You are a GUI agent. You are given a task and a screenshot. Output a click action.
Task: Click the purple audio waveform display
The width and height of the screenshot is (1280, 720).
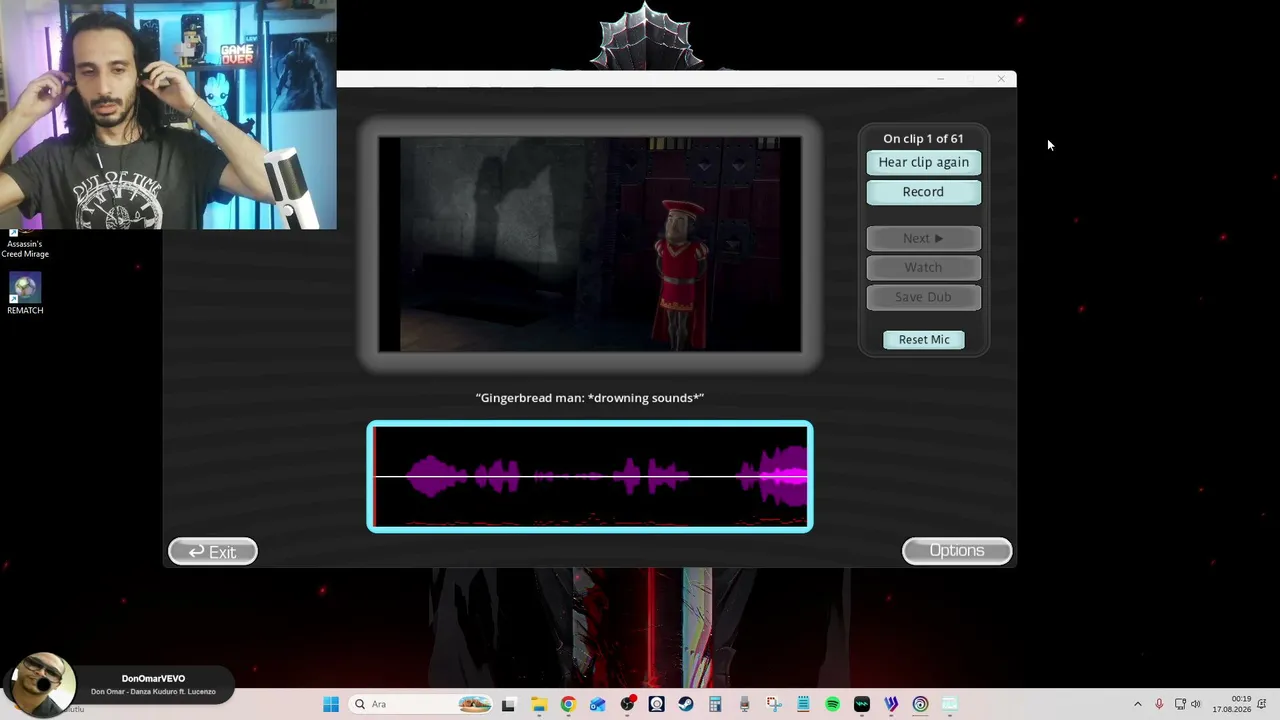point(590,477)
